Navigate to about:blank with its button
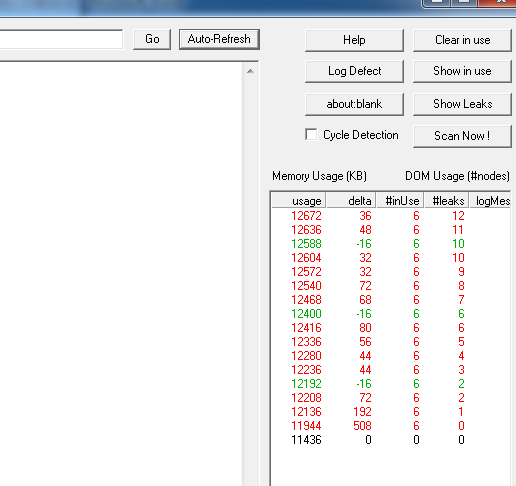Screen dimensions: 516x486 [x=354, y=104]
